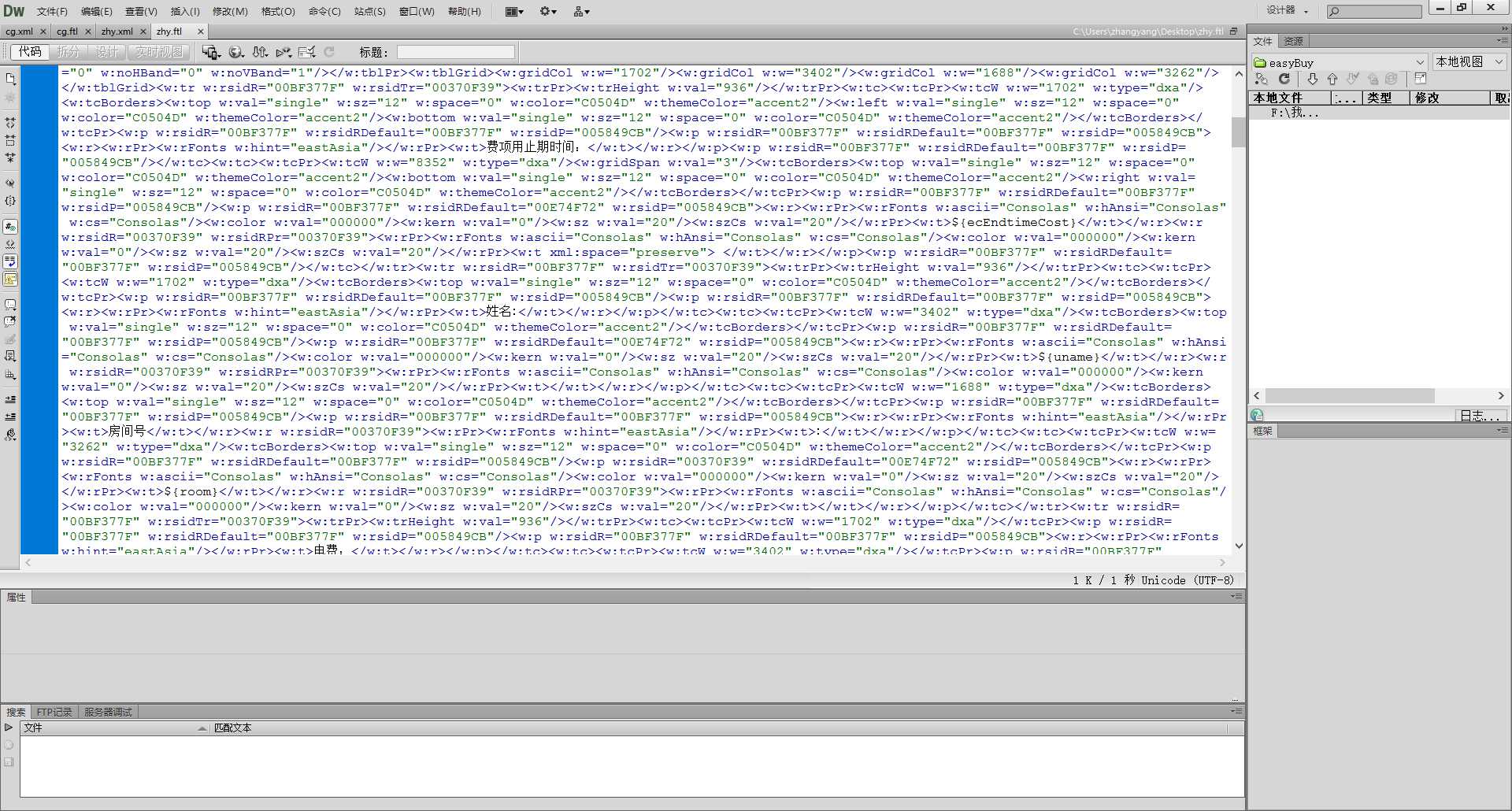Open 命令(C) menu
This screenshot has height=811, width=1512.
click(324, 11)
